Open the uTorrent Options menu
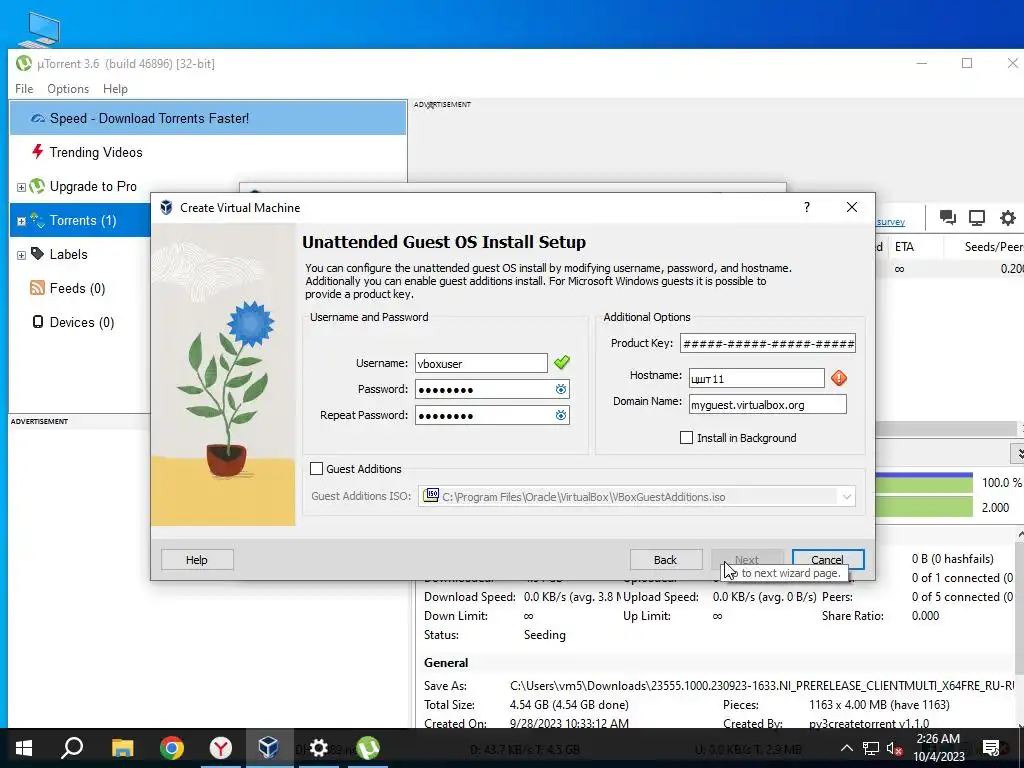 pyautogui.click(x=68, y=88)
